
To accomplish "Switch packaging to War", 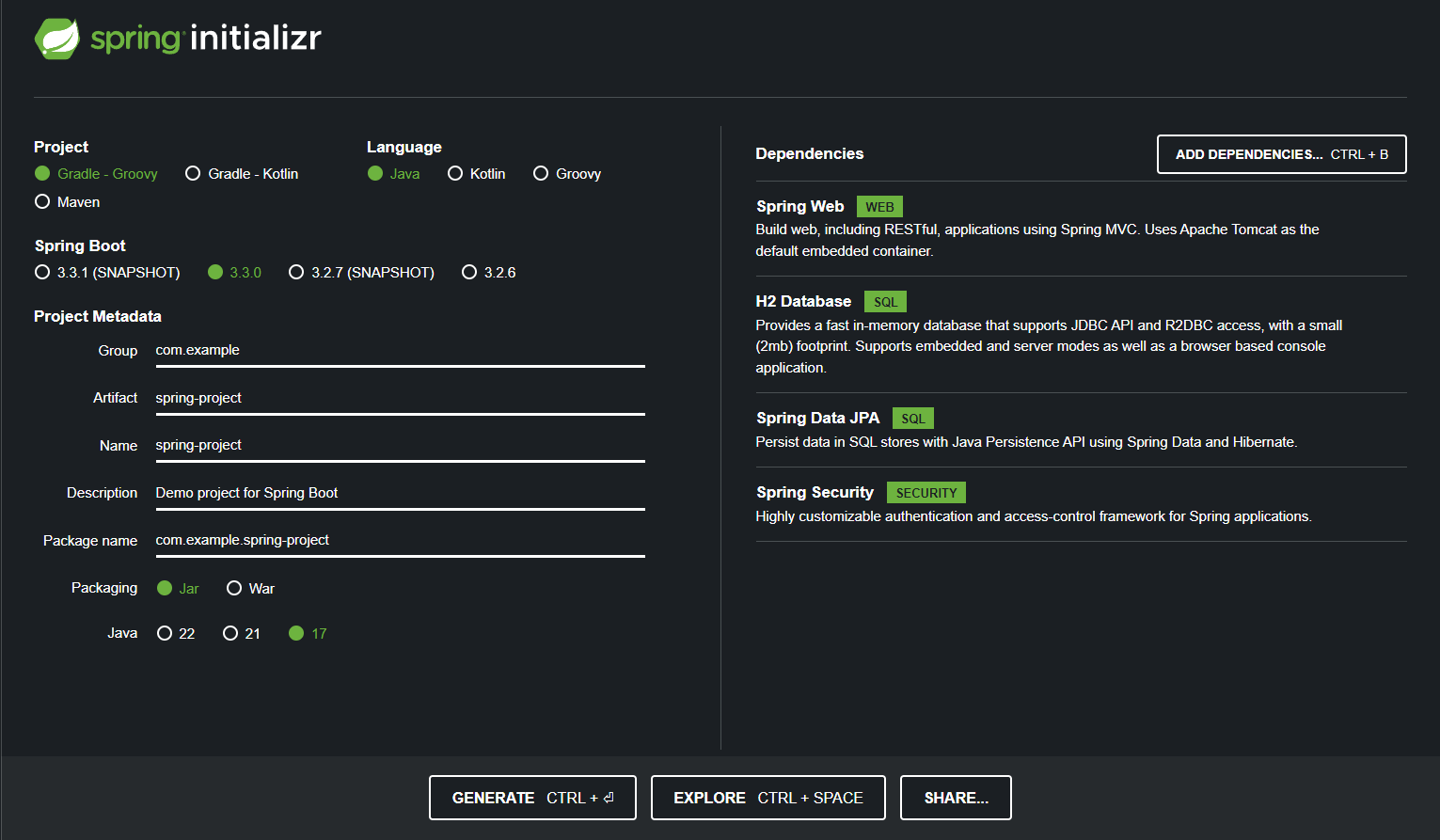I will coord(250,589).
